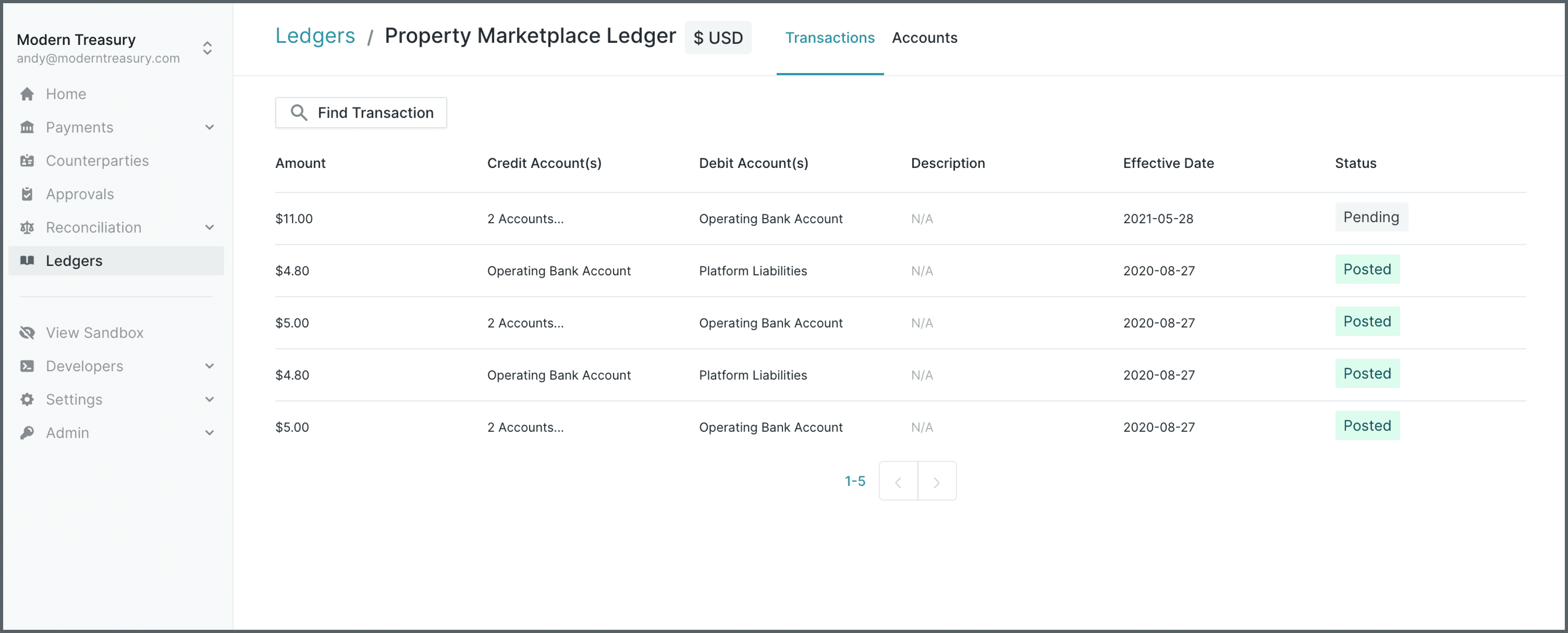Click the Payments bank building icon
The image size is (1568, 633).
pos(27,127)
